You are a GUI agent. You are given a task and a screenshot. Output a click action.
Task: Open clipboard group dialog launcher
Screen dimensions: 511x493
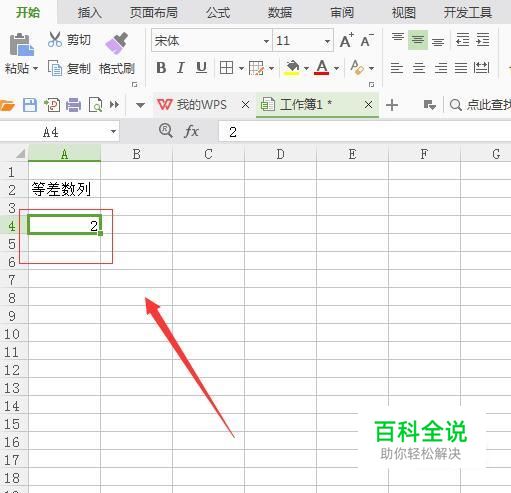click(135, 84)
